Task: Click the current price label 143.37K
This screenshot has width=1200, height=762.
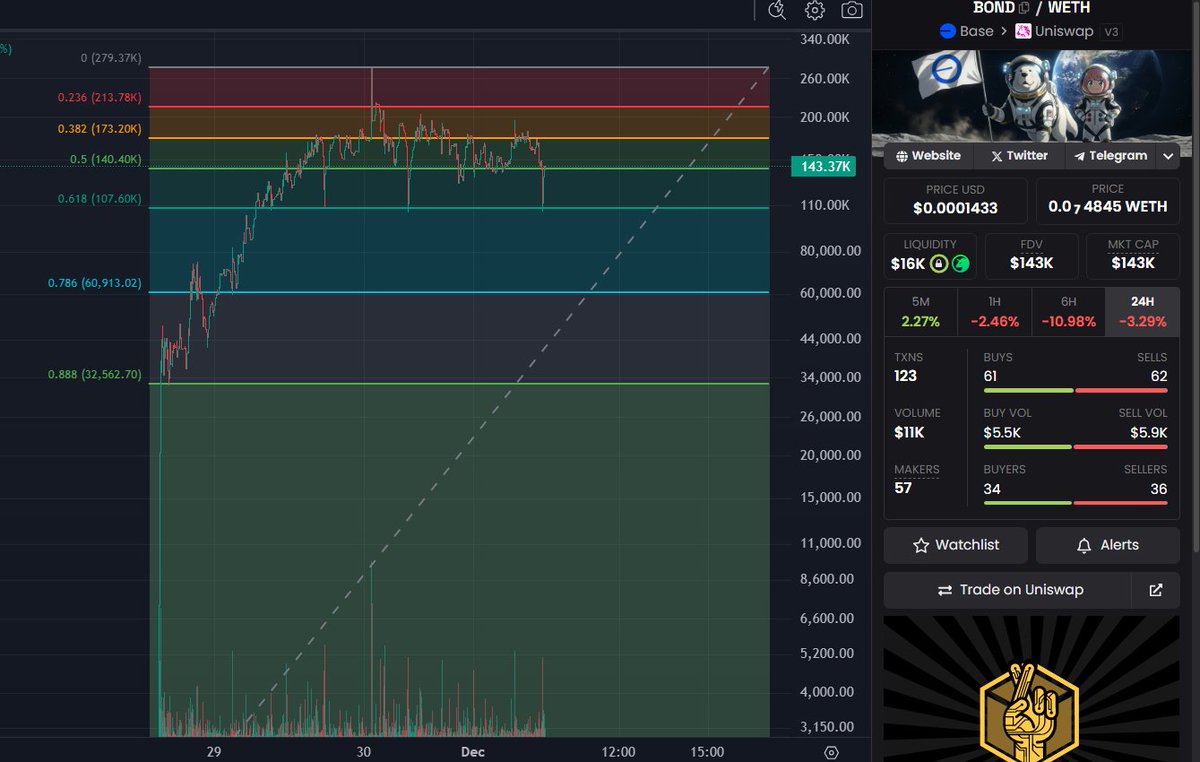Action: (825, 167)
